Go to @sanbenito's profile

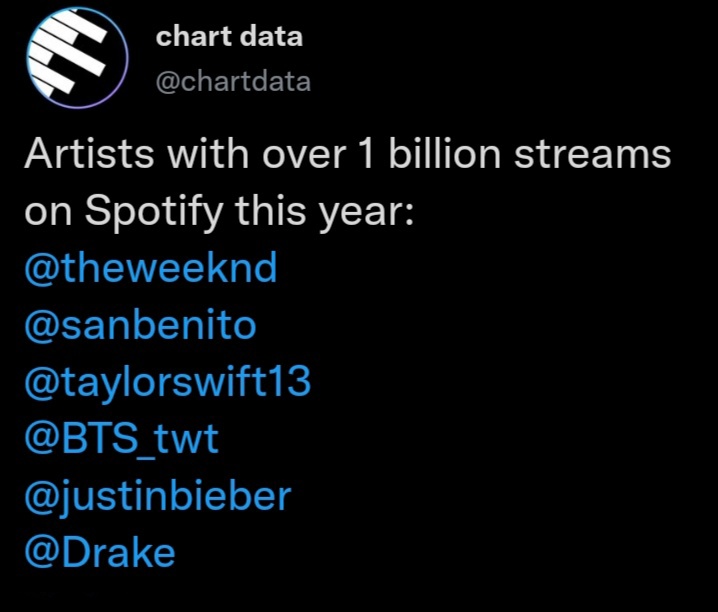[x=140, y=325]
